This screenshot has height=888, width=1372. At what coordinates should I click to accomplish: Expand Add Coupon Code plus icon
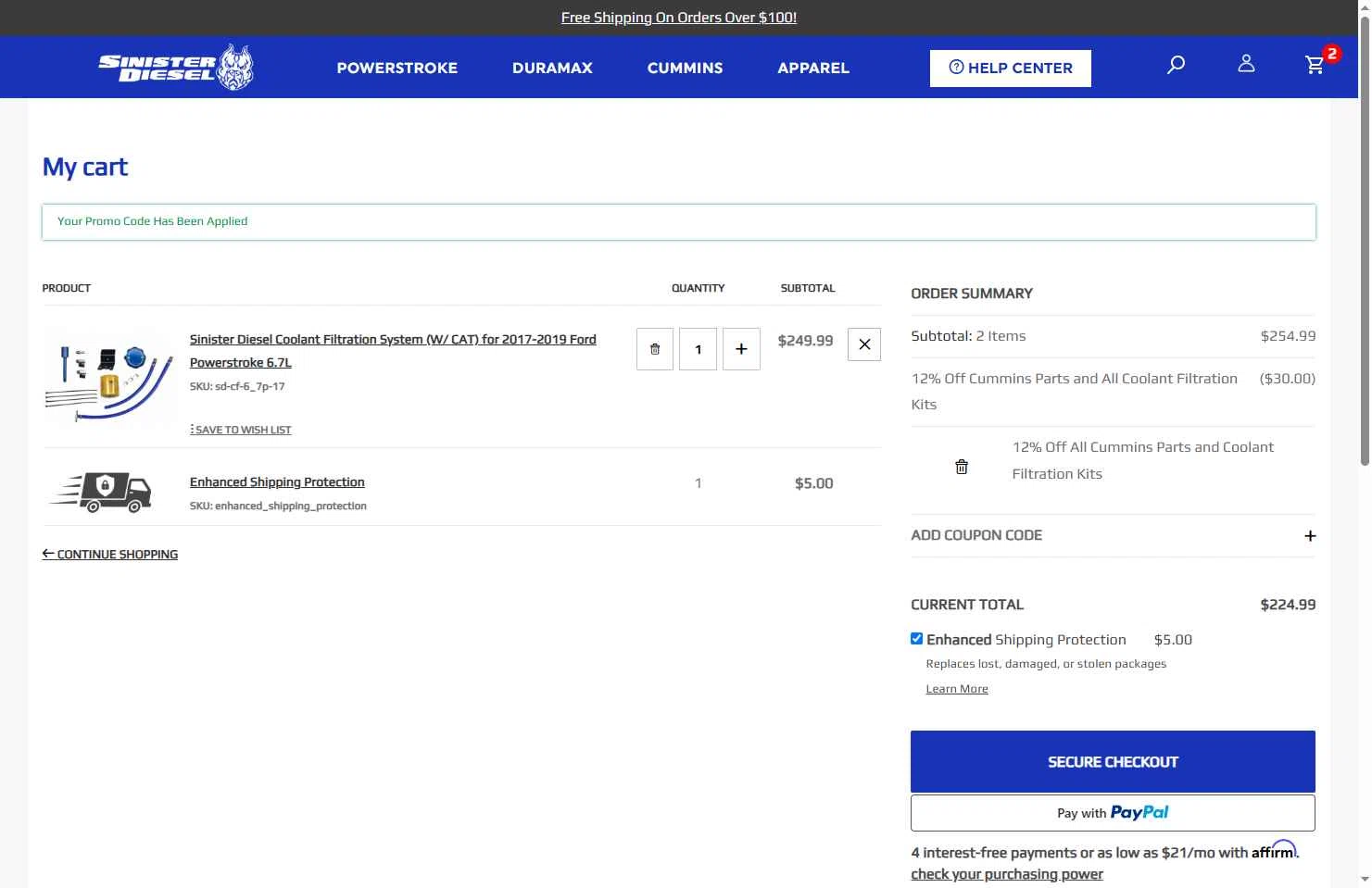(x=1310, y=536)
